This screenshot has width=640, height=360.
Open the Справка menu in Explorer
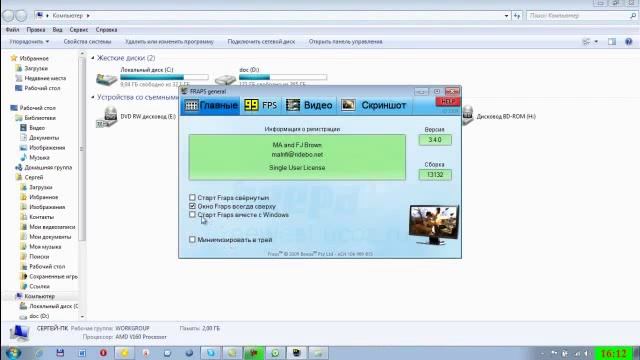[107, 30]
